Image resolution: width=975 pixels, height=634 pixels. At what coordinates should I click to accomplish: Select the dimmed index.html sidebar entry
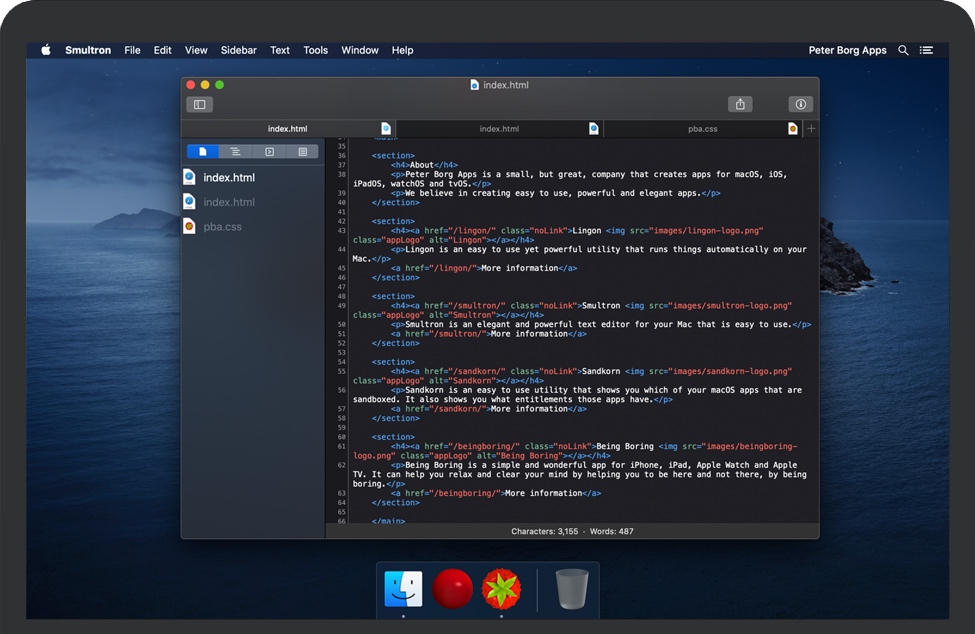(x=228, y=202)
